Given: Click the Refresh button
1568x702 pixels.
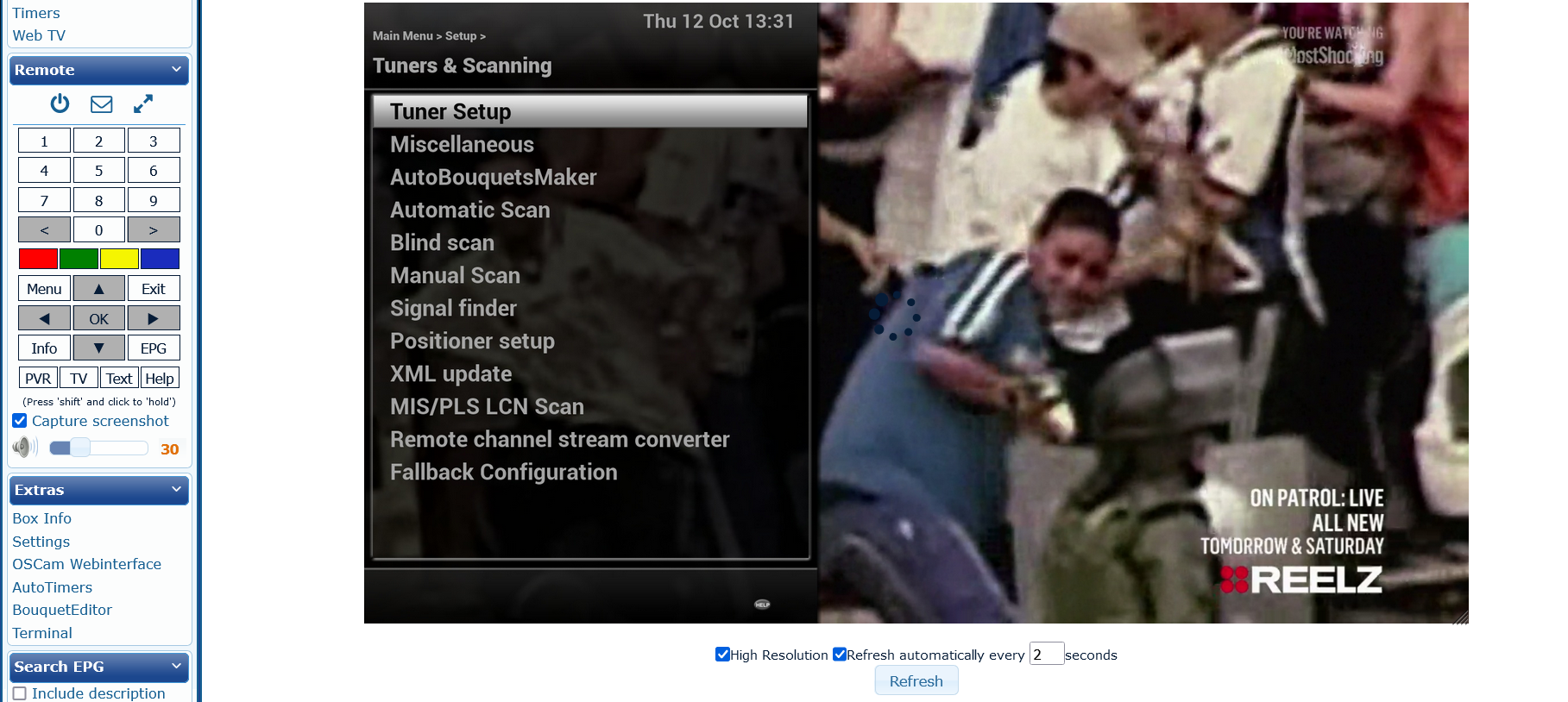Looking at the screenshot, I should coord(916,680).
